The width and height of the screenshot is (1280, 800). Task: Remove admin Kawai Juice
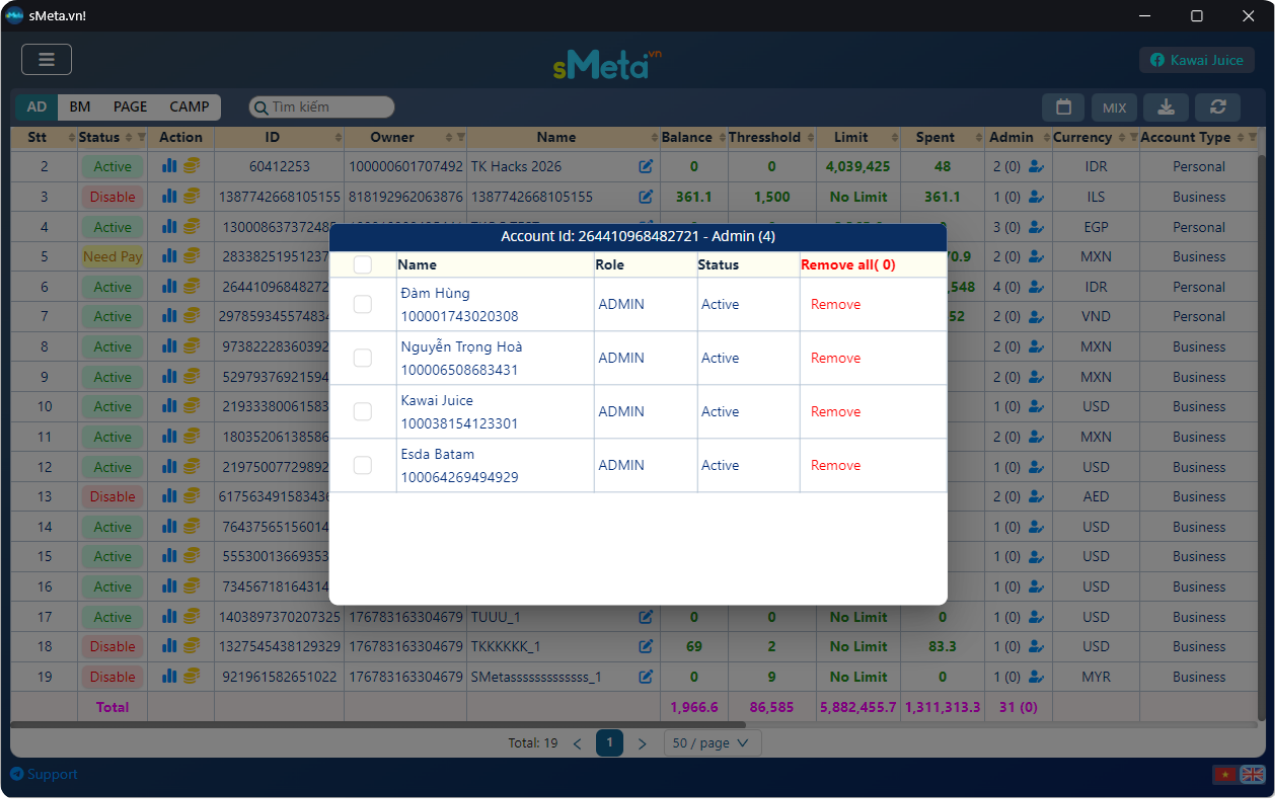point(836,412)
